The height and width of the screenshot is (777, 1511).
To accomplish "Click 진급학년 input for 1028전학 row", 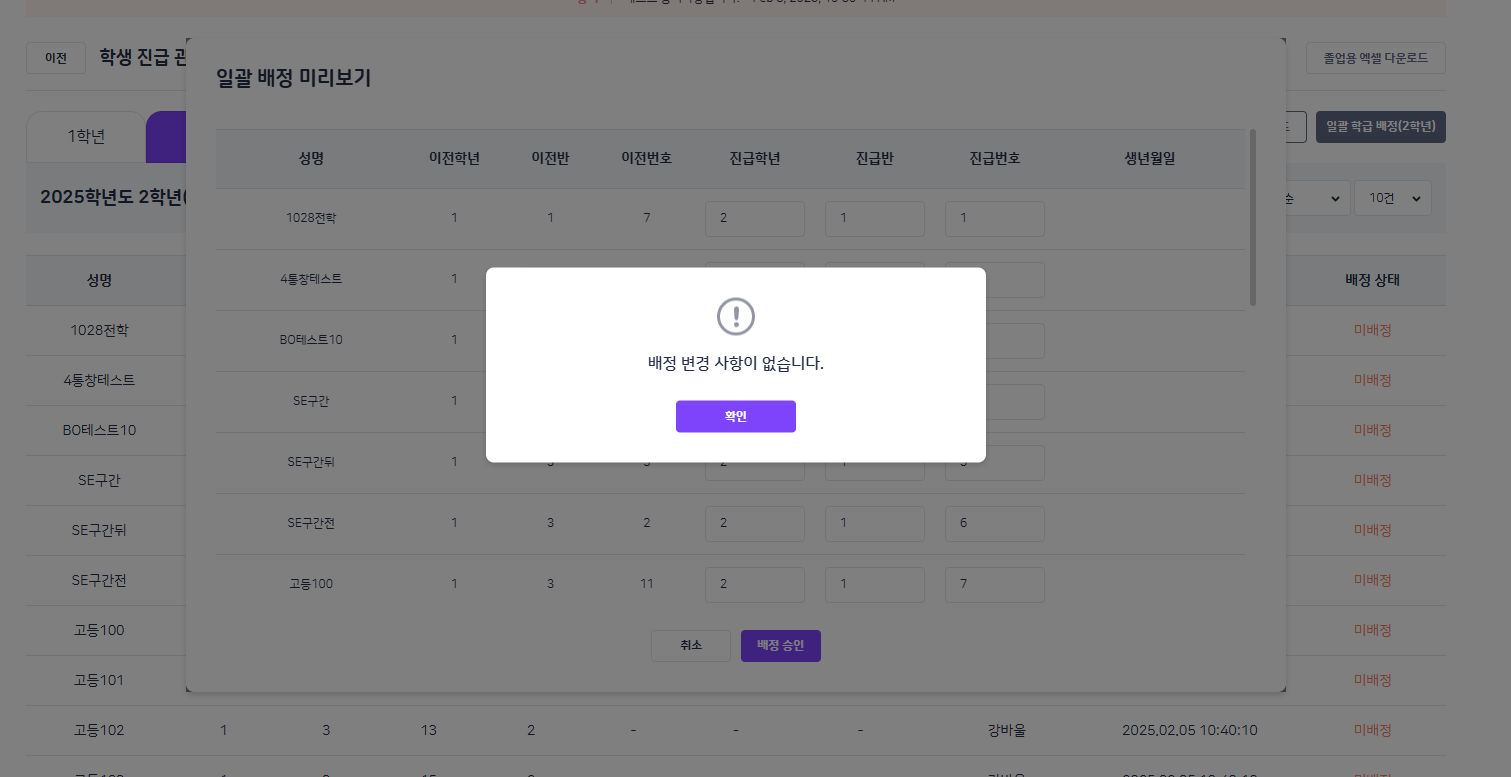I will [x=754, y=219].
